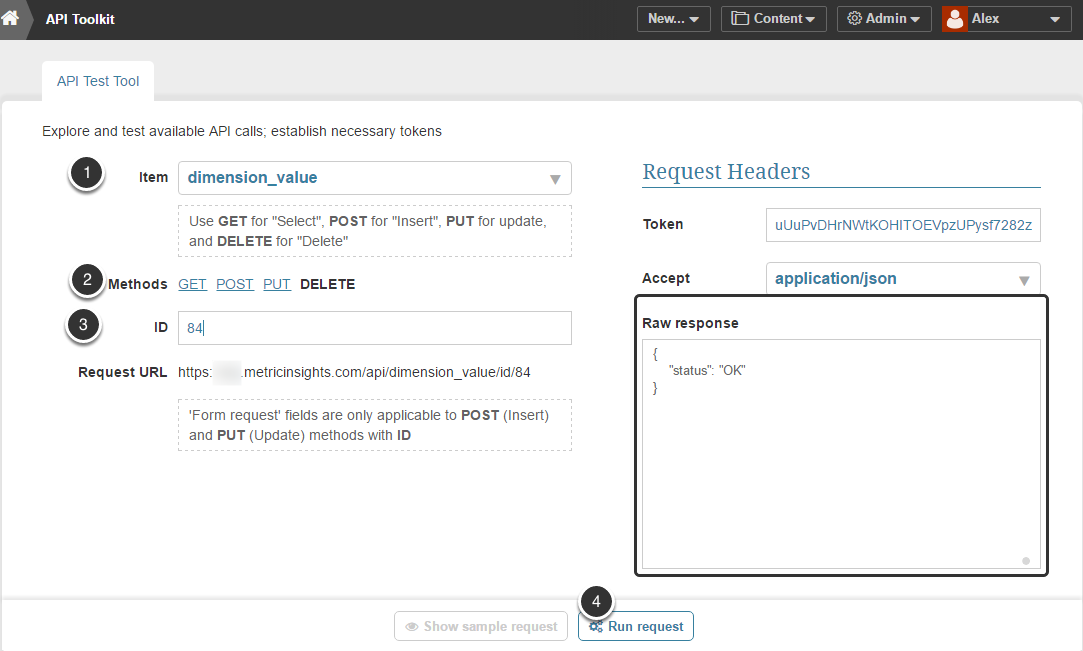Choose the POST method link

pyautogui.click(x=235, y=284)
